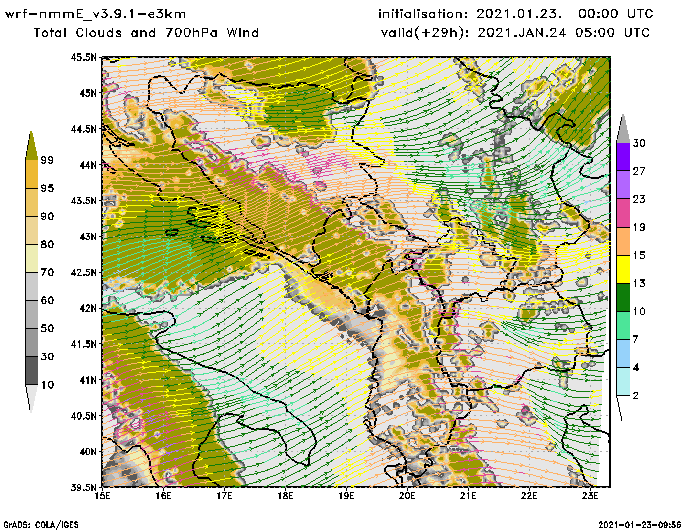Click the 45.5N label at the top of the latitude axis
This screenshot has height=530, width=700.
tap(84, 57)
